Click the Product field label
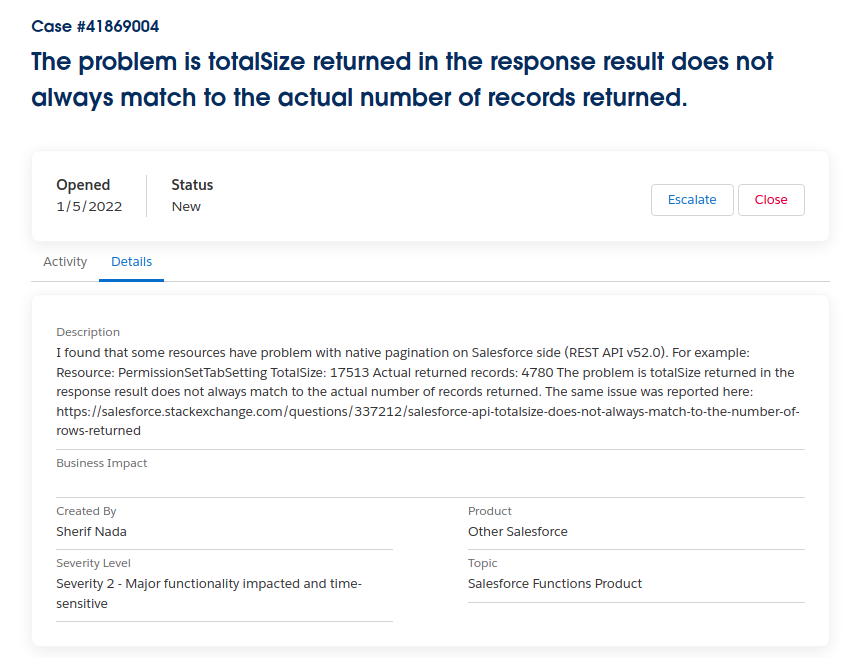This screenshot has width=860, height=658. (489, 510)
